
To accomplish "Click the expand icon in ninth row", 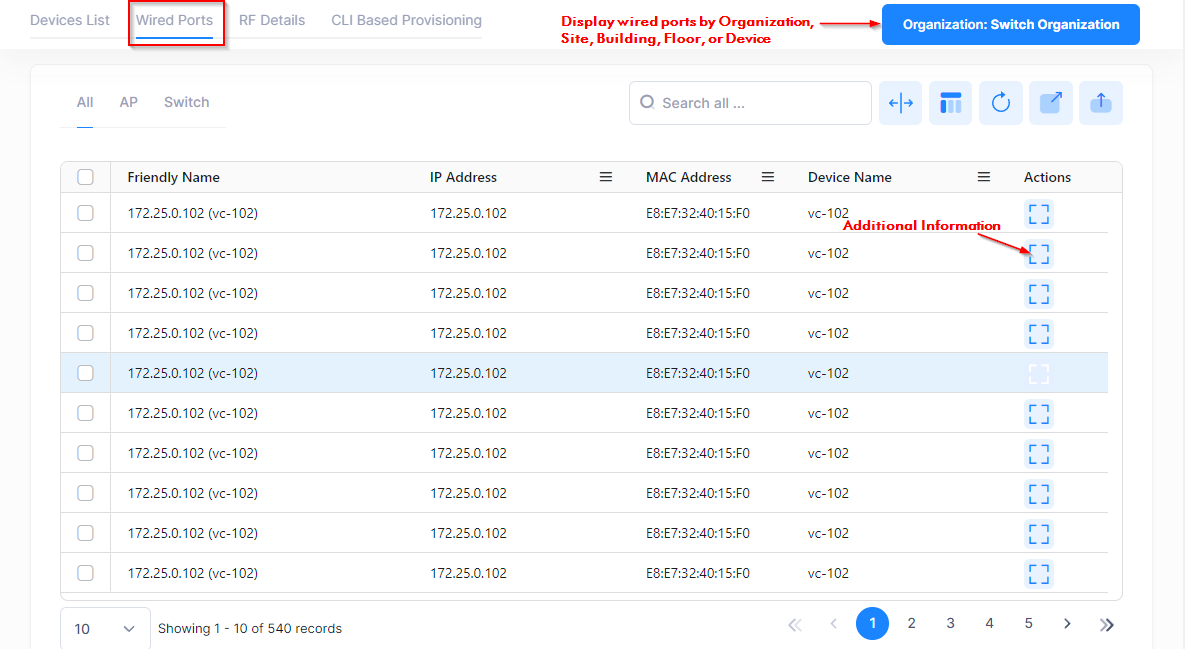I will pyautogui.click(x=1039, y=534).
